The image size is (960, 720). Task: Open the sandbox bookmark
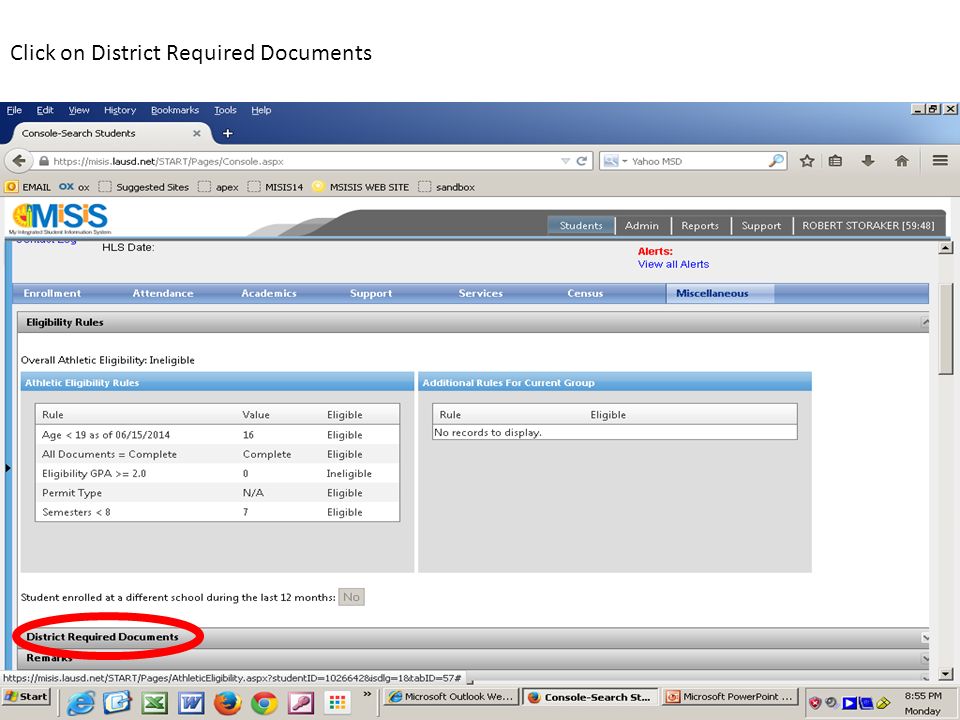447,187
